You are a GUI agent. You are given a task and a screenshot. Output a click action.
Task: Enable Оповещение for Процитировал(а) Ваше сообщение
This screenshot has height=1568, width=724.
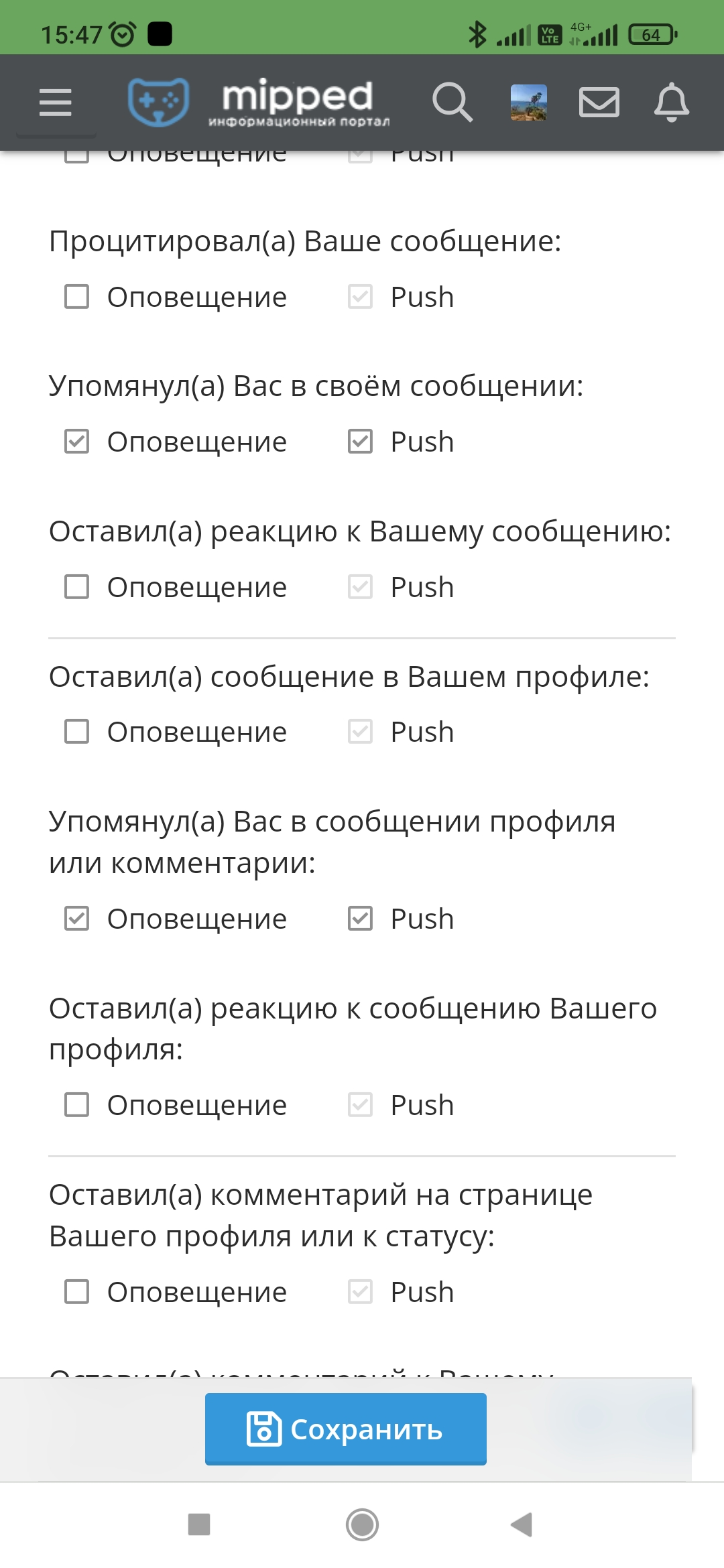pyautogui.click(x=76, y=297)
